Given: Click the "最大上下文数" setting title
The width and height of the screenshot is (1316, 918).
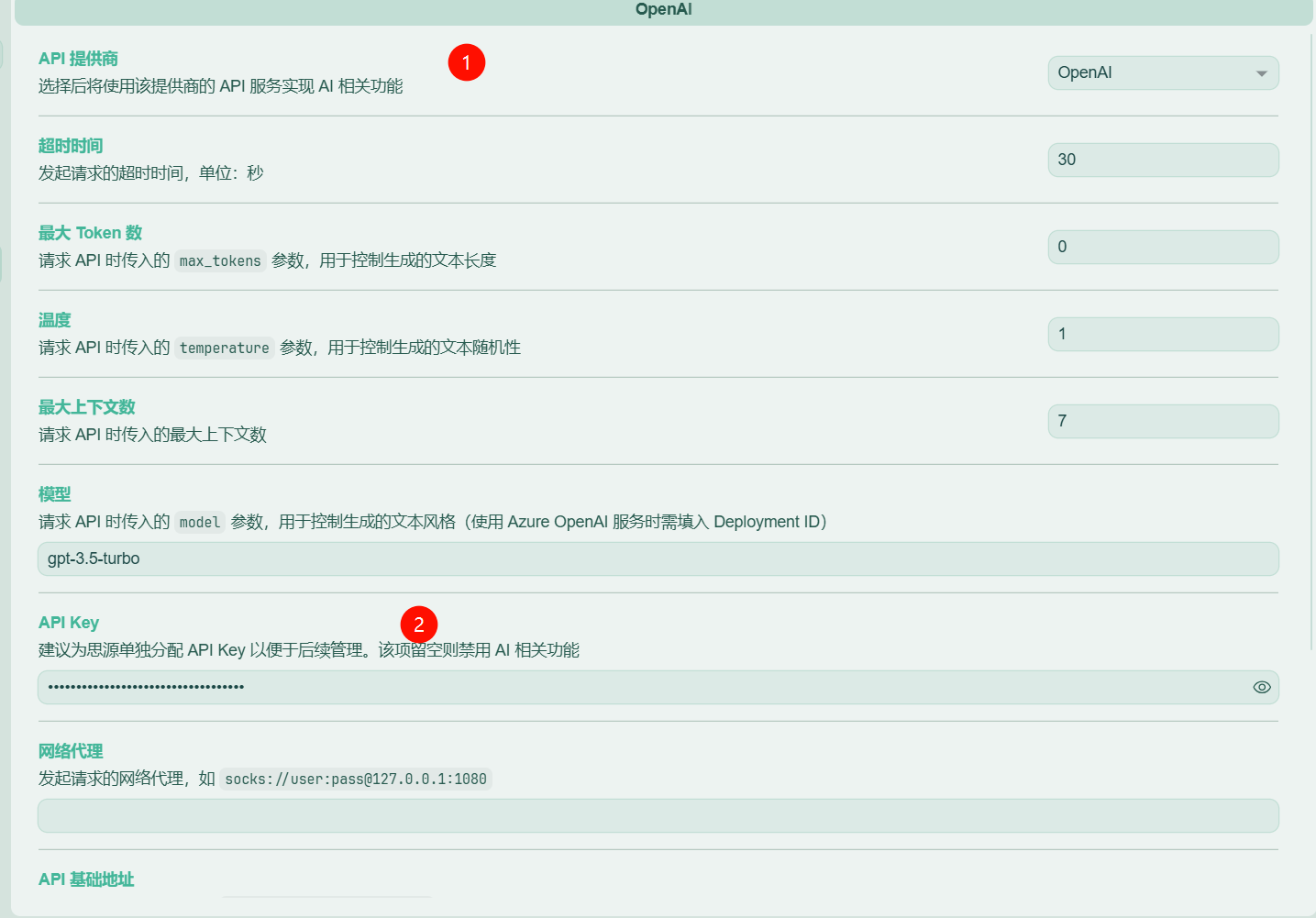Looking at the screenshot, I should pos(86,407).
